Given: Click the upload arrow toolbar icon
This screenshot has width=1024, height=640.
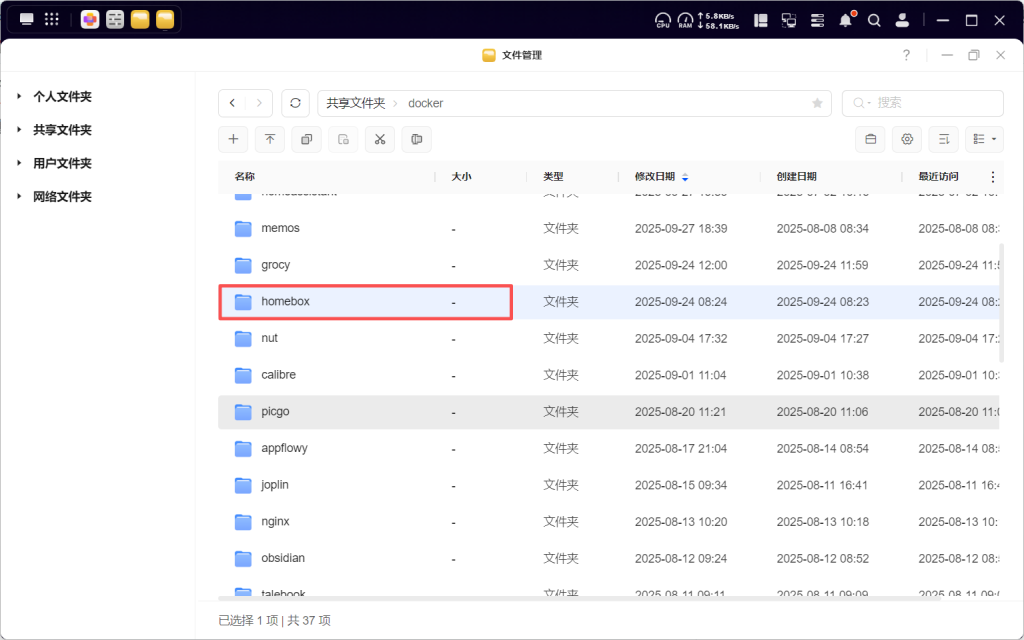Looking at the screenshot, I should (270, 139).
